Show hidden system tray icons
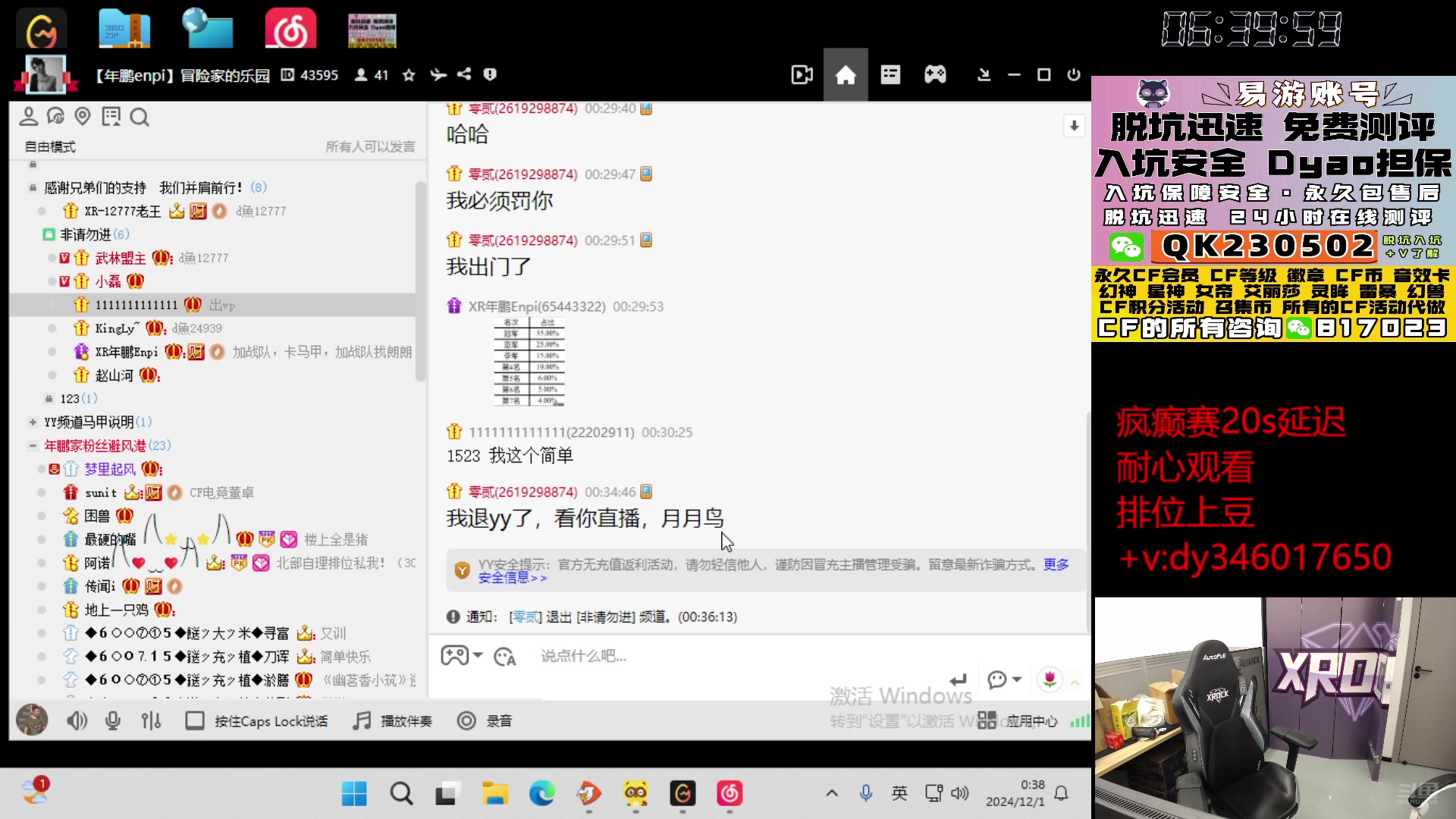The width and height of the screenshot is (1456, 819). tap(832, 793)
